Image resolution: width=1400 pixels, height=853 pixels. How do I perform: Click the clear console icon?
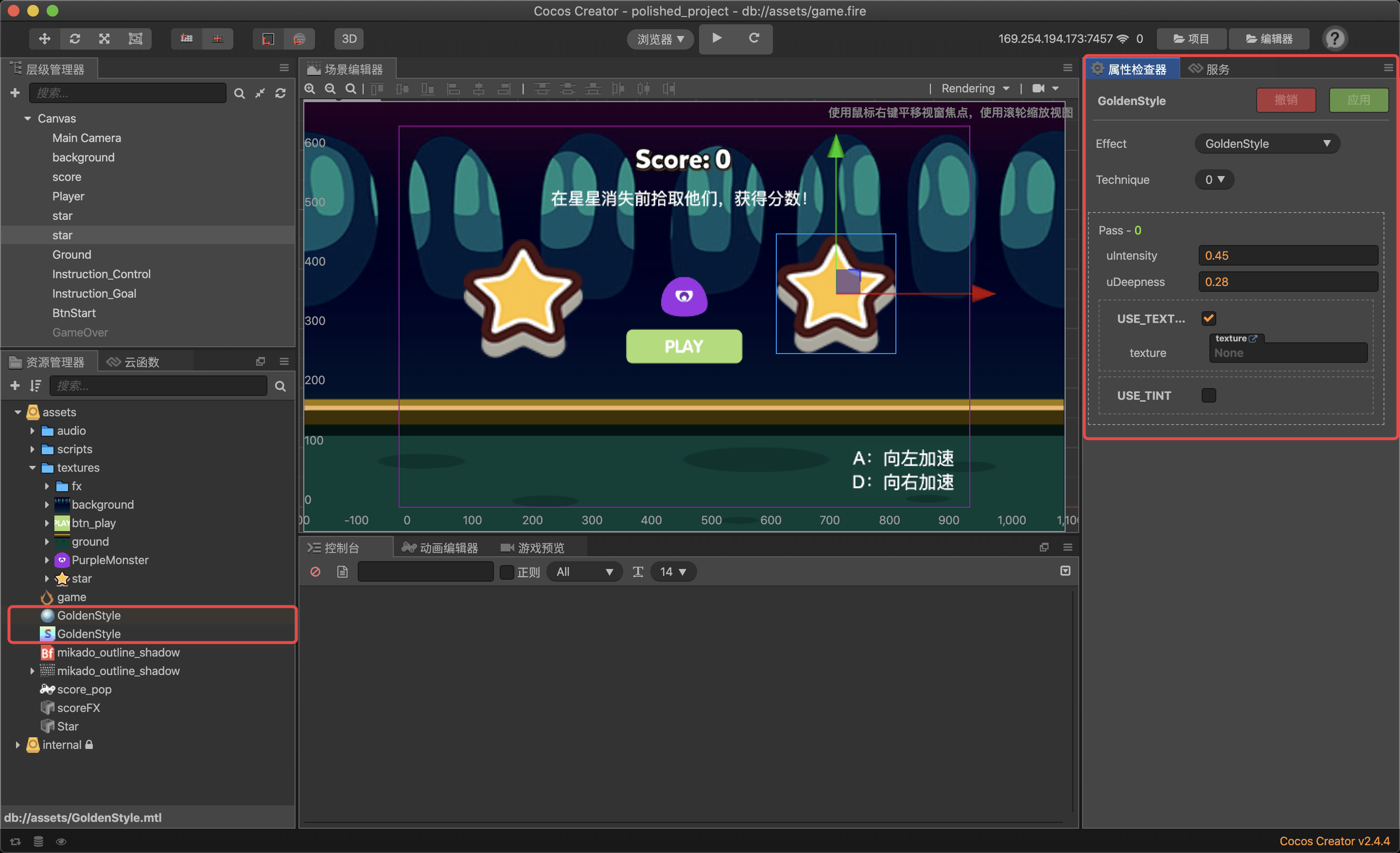[x=315, y=572]
